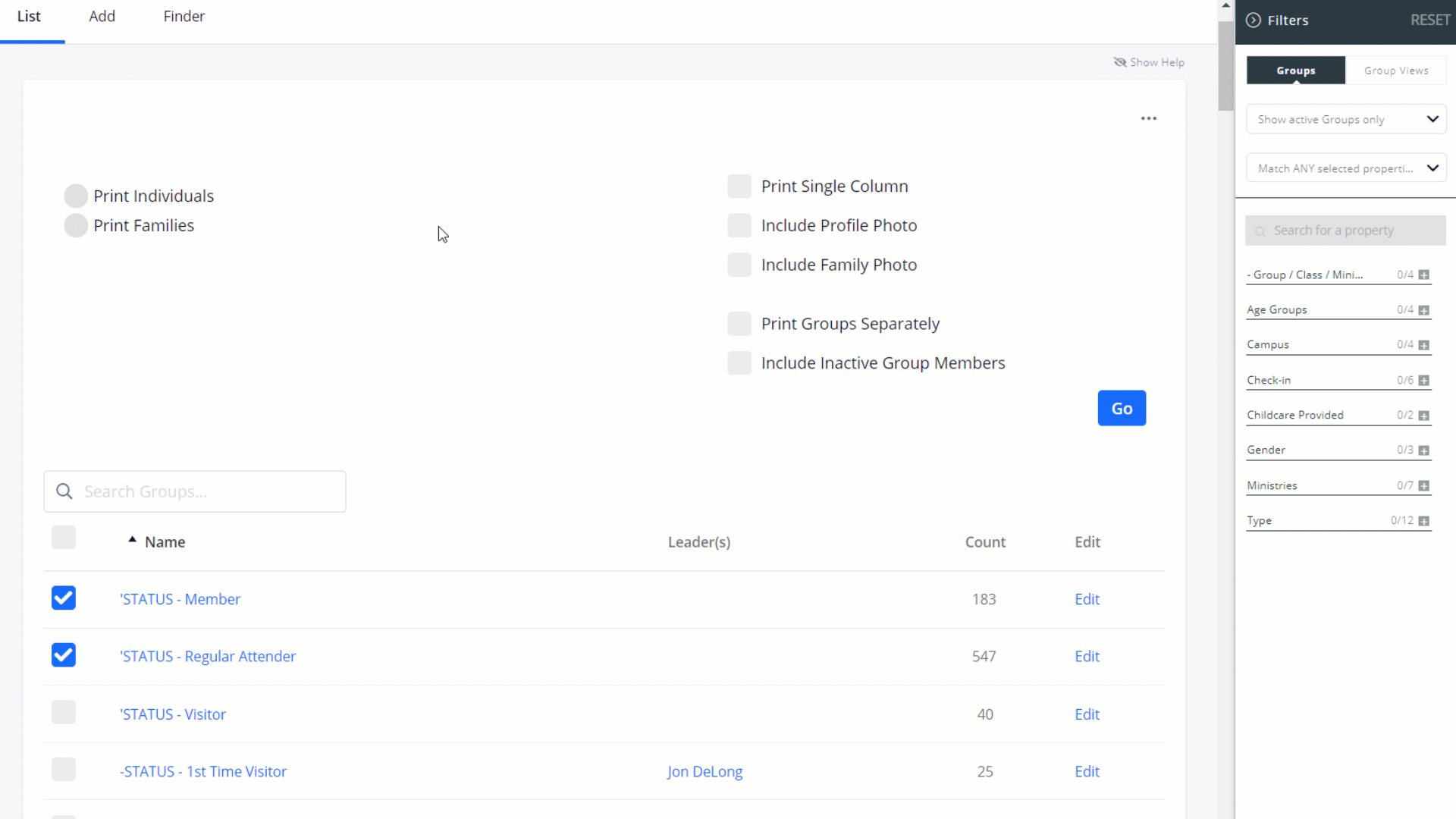The width and height of the screenshot is (1456, 819).
Task: Switch to the Finder tab
Action: pyautogui.click(x=184, y=16)
